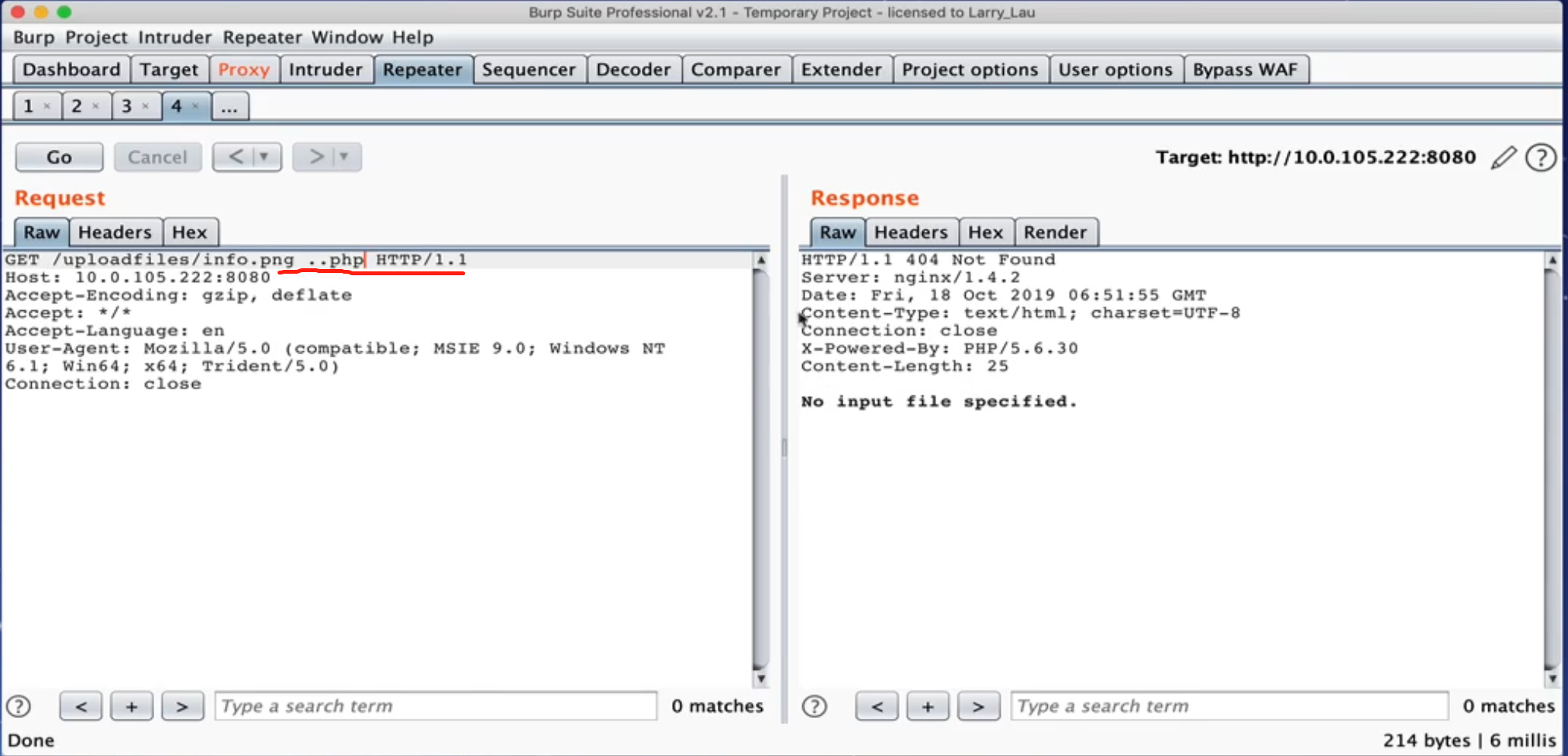Open the Intruder menu
The width and height of the screenshot is (1568, 756).
pos(175,37)
